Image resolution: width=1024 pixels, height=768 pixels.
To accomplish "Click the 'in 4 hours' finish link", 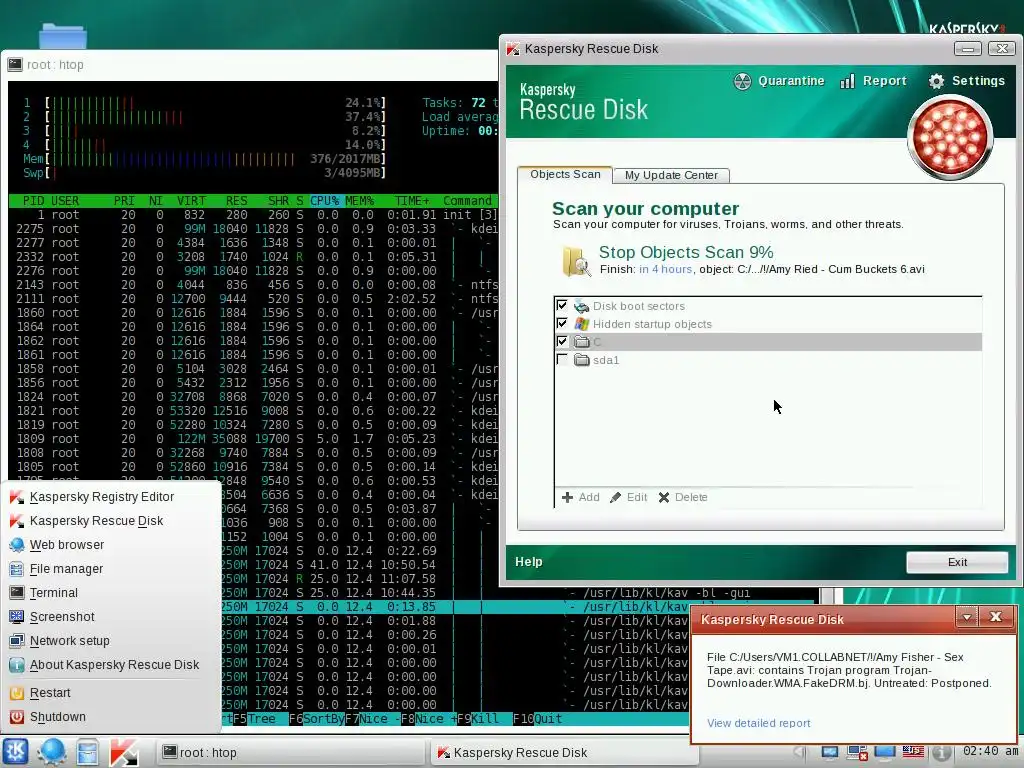I will click(x=665, y=269).
